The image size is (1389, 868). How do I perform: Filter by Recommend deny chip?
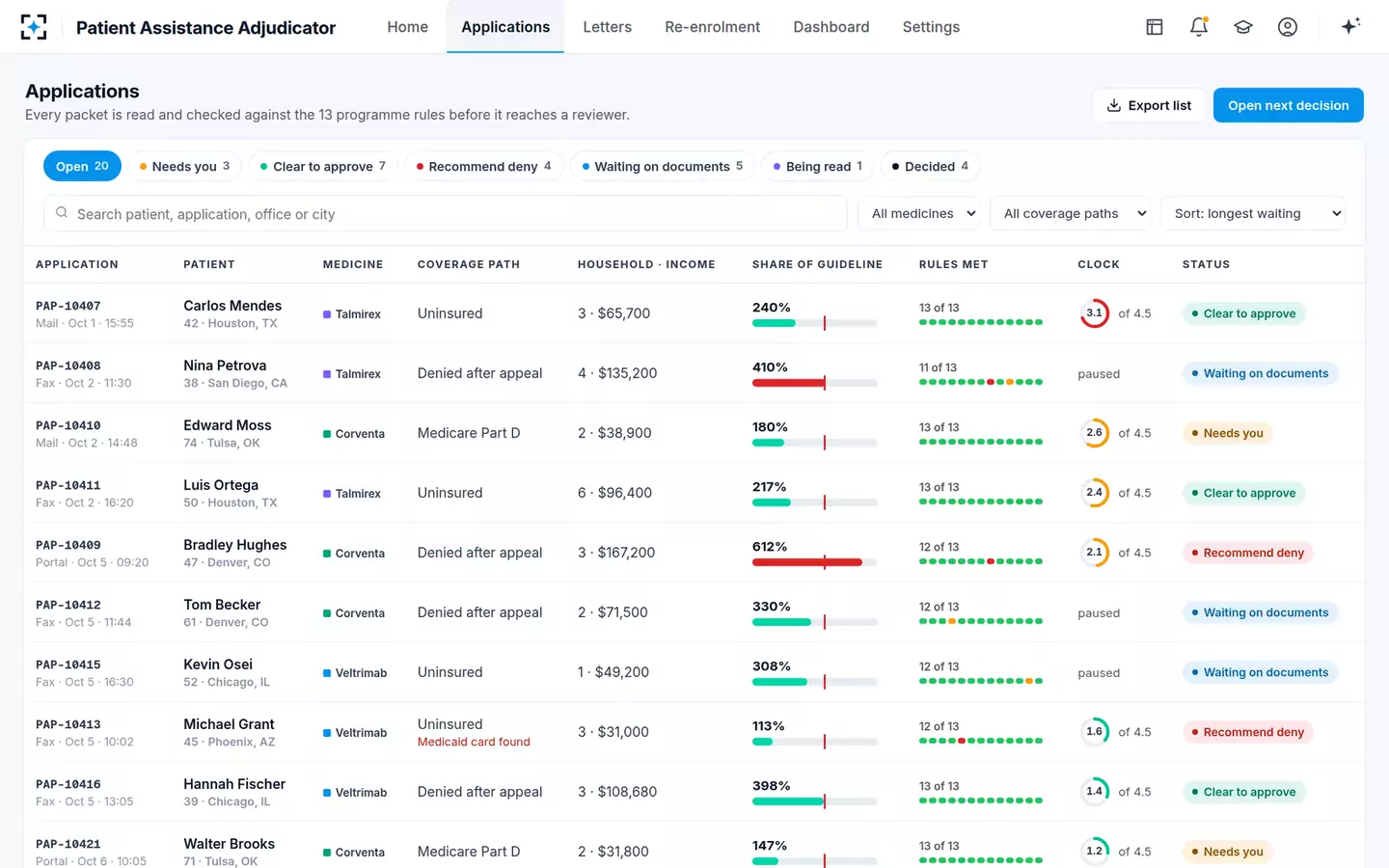483,166
